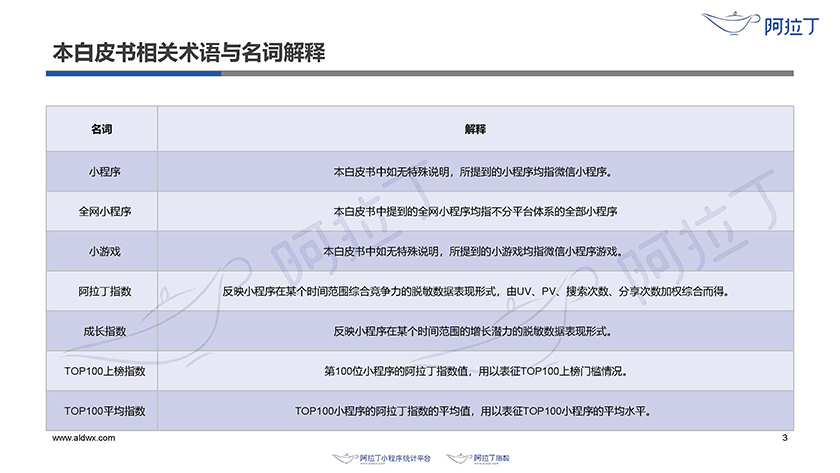Select the 成长指数 term cell

102,331
